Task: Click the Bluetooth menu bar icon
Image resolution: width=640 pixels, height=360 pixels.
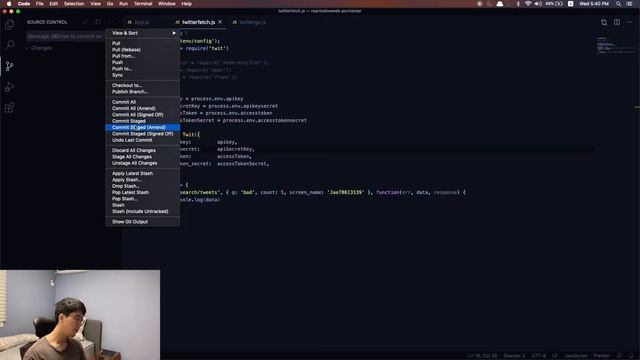Action: pyautogui.click(x=518, y=4)
